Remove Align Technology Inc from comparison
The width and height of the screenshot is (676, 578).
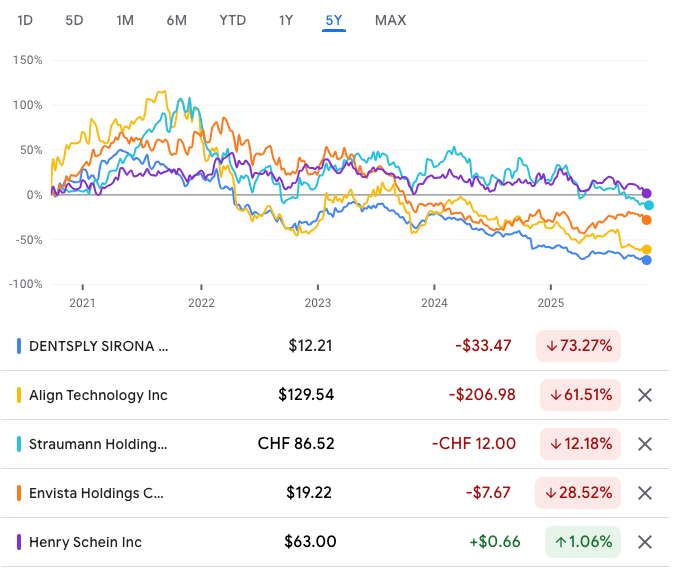[645, 395]
